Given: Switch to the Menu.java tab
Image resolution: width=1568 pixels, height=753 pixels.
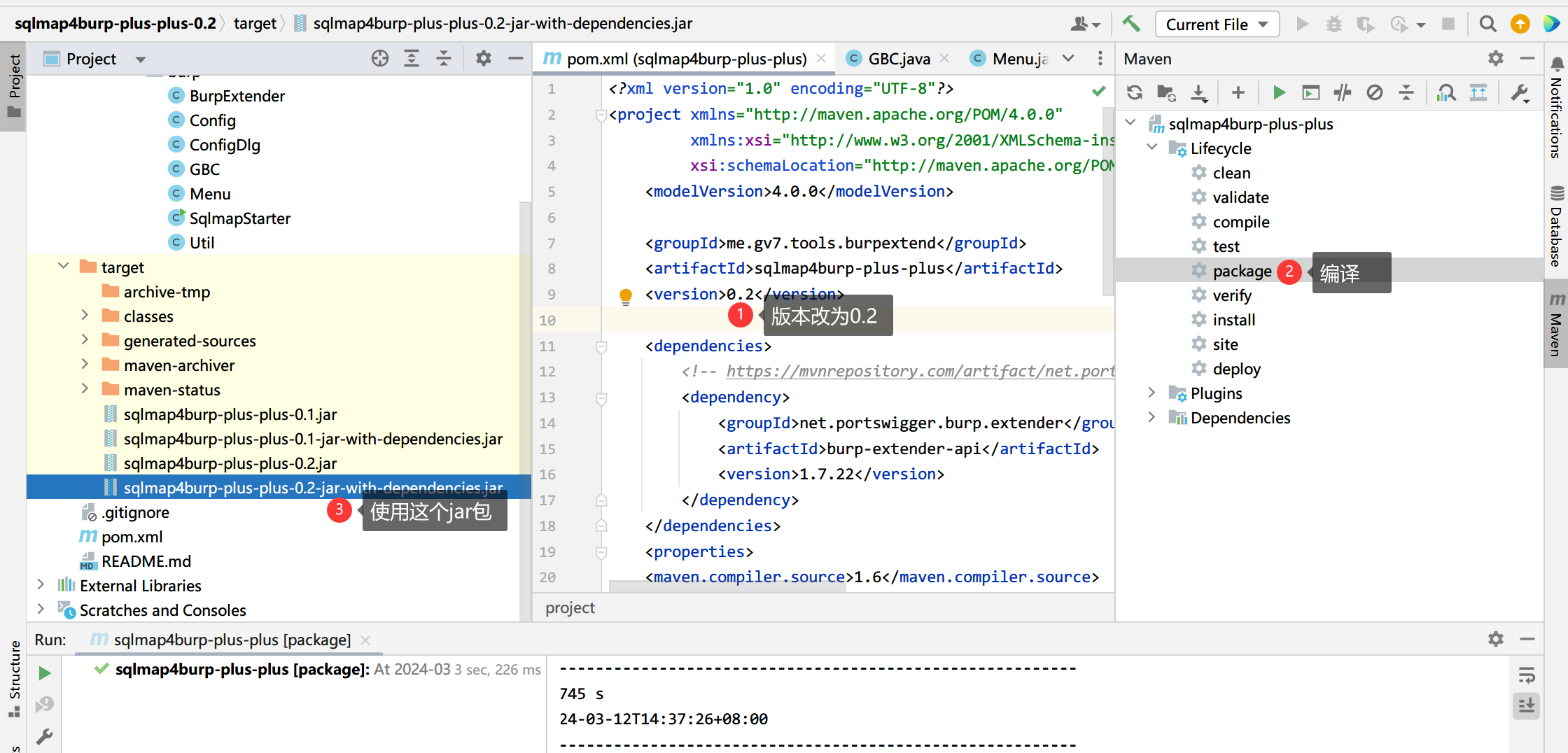Looking at the screenshot, I should coord(1009,59).
